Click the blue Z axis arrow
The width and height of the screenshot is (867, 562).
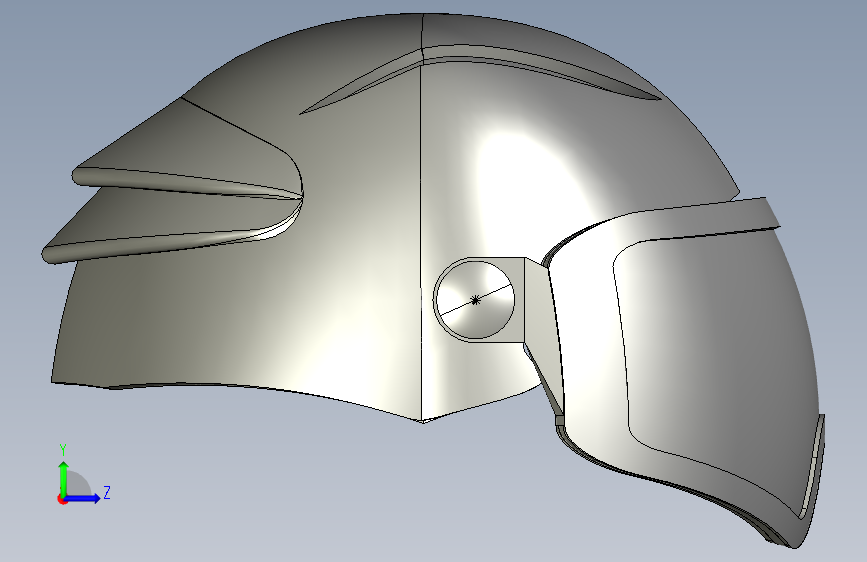pyautogui.click(x=83, y=498)
